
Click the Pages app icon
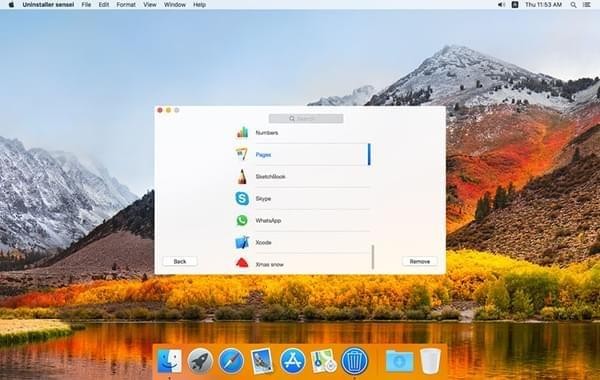point(241,154)
